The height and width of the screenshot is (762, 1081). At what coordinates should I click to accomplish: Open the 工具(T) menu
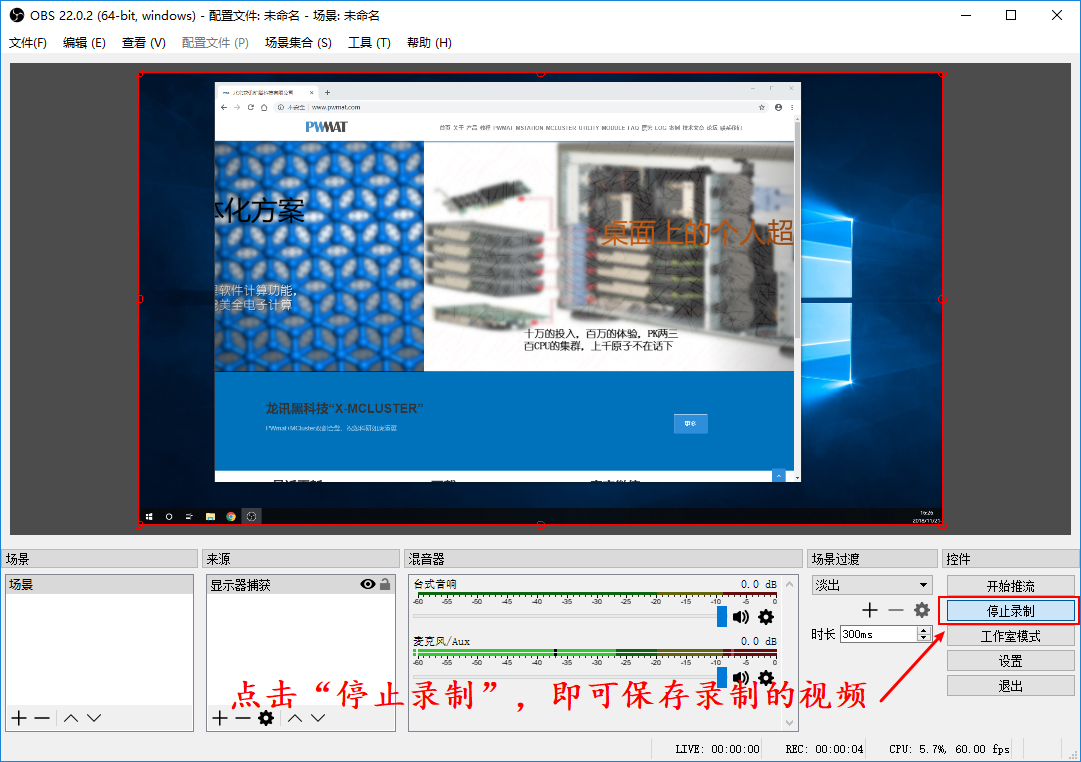click(369, 43)
